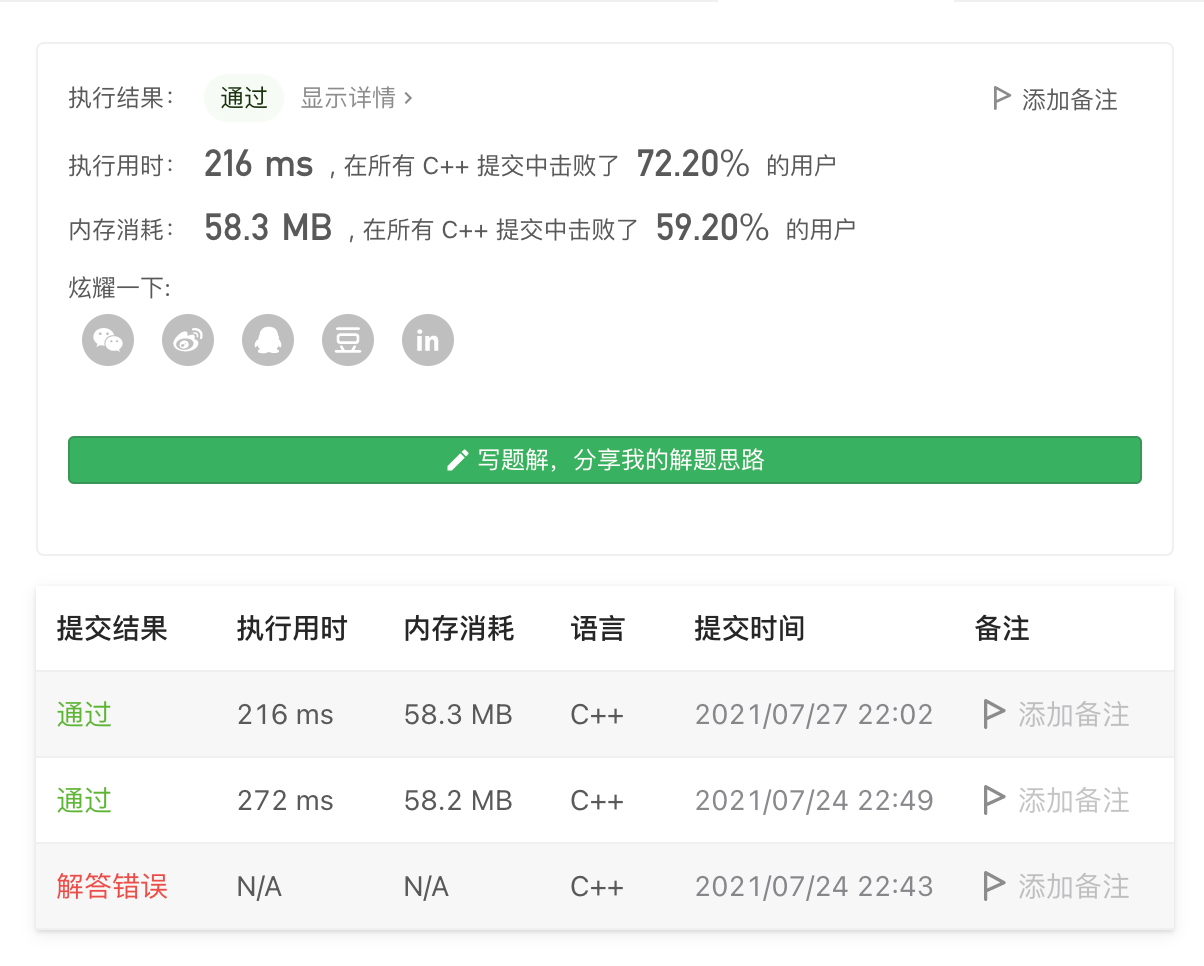Share result via LinkedIn icon
1204x966 pixels.
(428, 341)
